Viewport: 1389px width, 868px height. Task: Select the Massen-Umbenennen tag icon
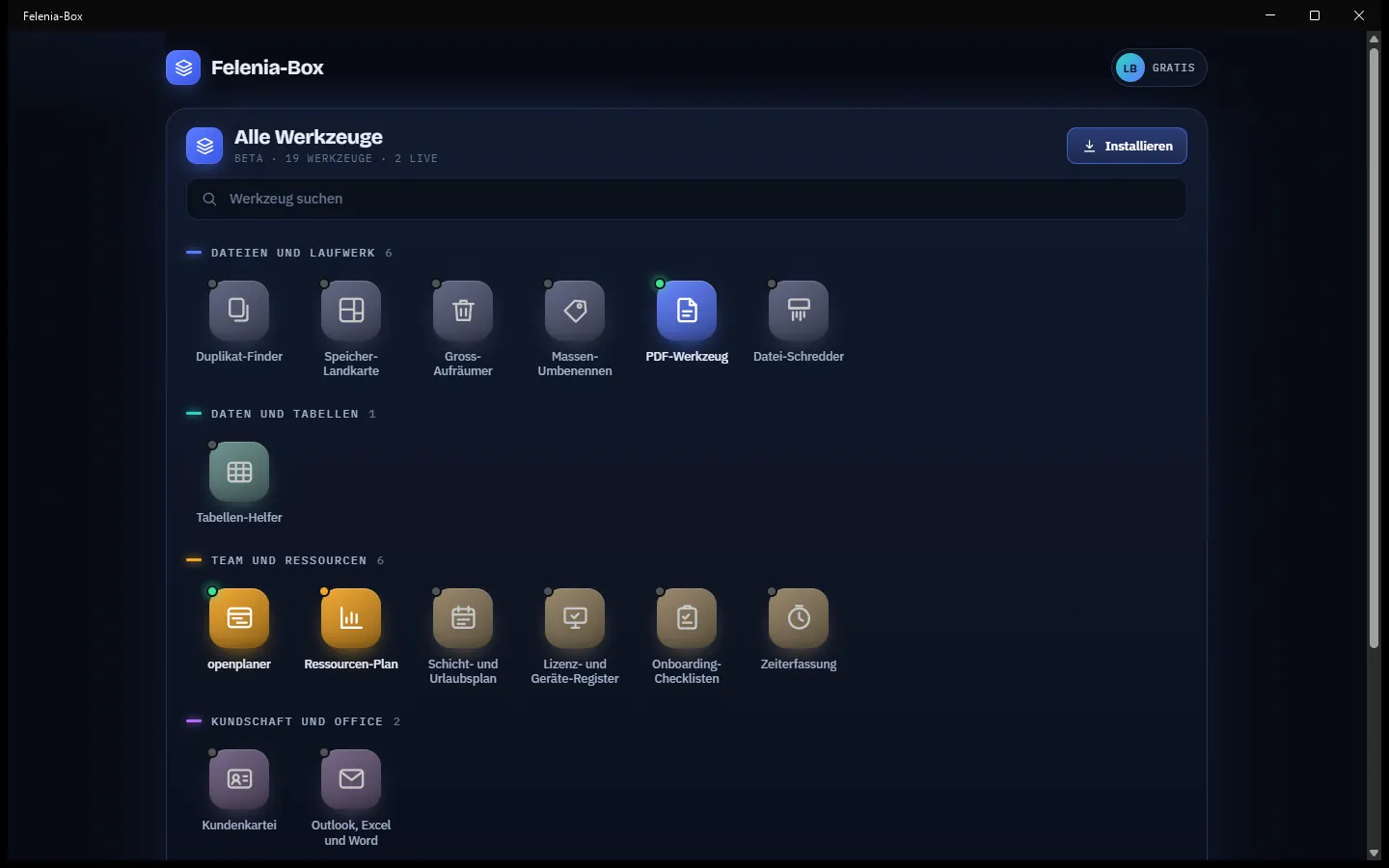pos(575,311)
